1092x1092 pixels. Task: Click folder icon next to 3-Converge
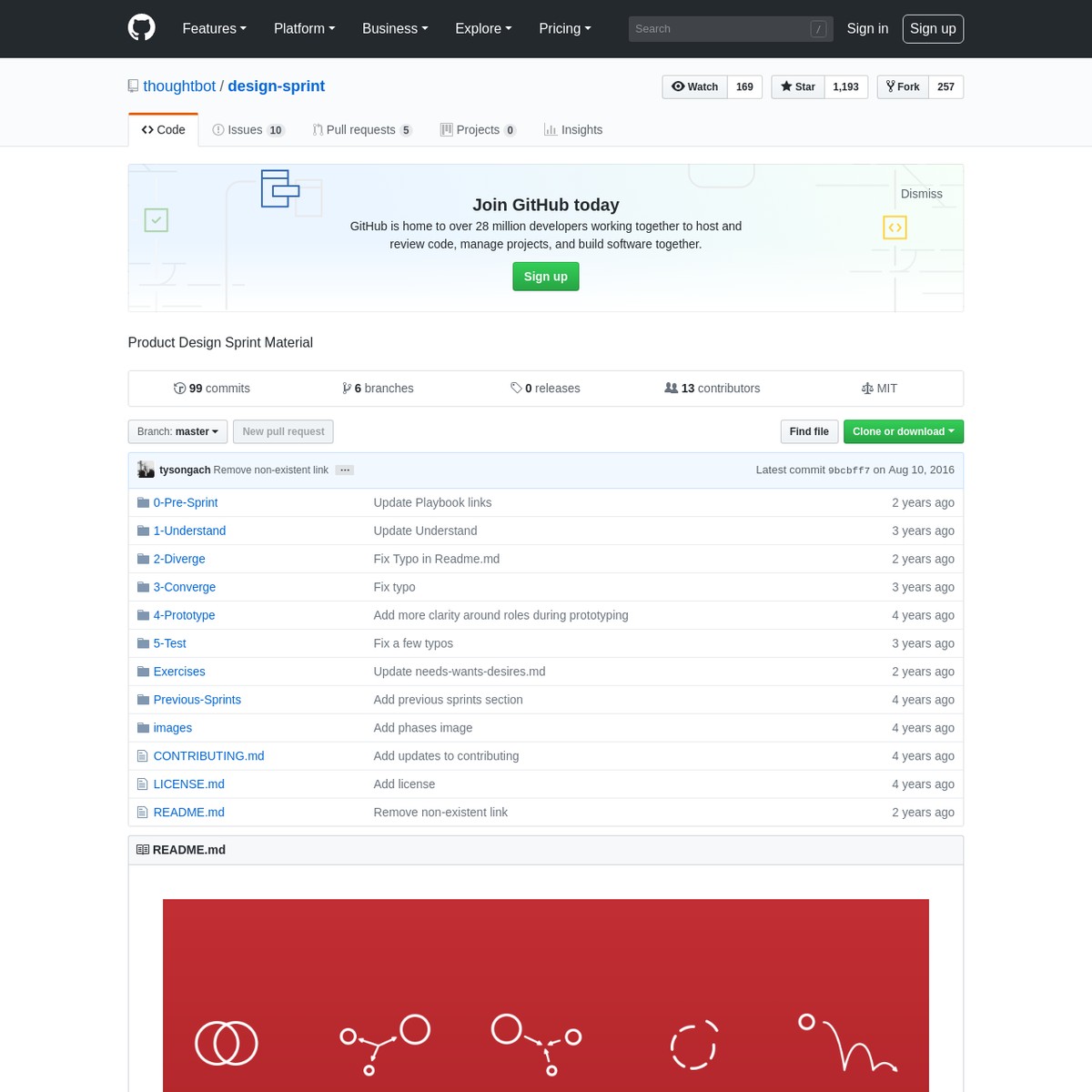(143, 587)
